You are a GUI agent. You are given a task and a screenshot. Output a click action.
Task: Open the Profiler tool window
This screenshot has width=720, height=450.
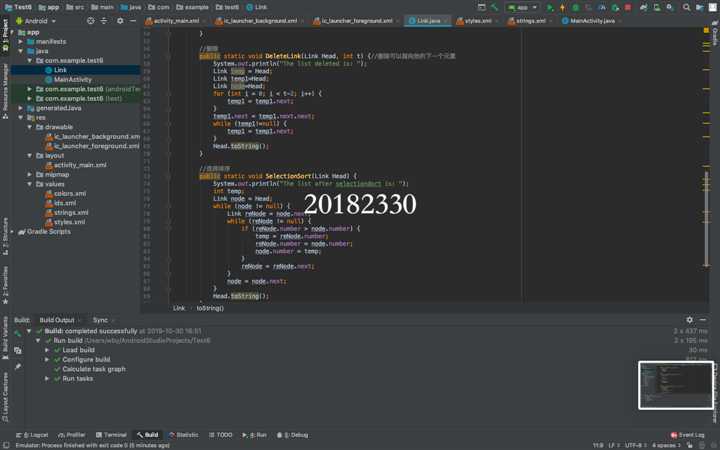72,435
